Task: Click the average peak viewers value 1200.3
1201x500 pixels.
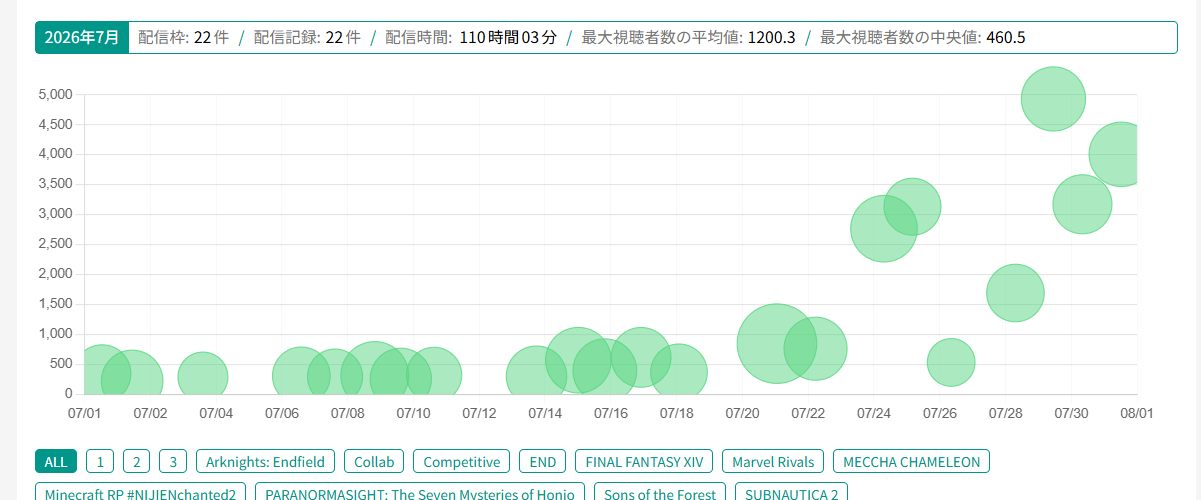Action: (x=772, y=38)
